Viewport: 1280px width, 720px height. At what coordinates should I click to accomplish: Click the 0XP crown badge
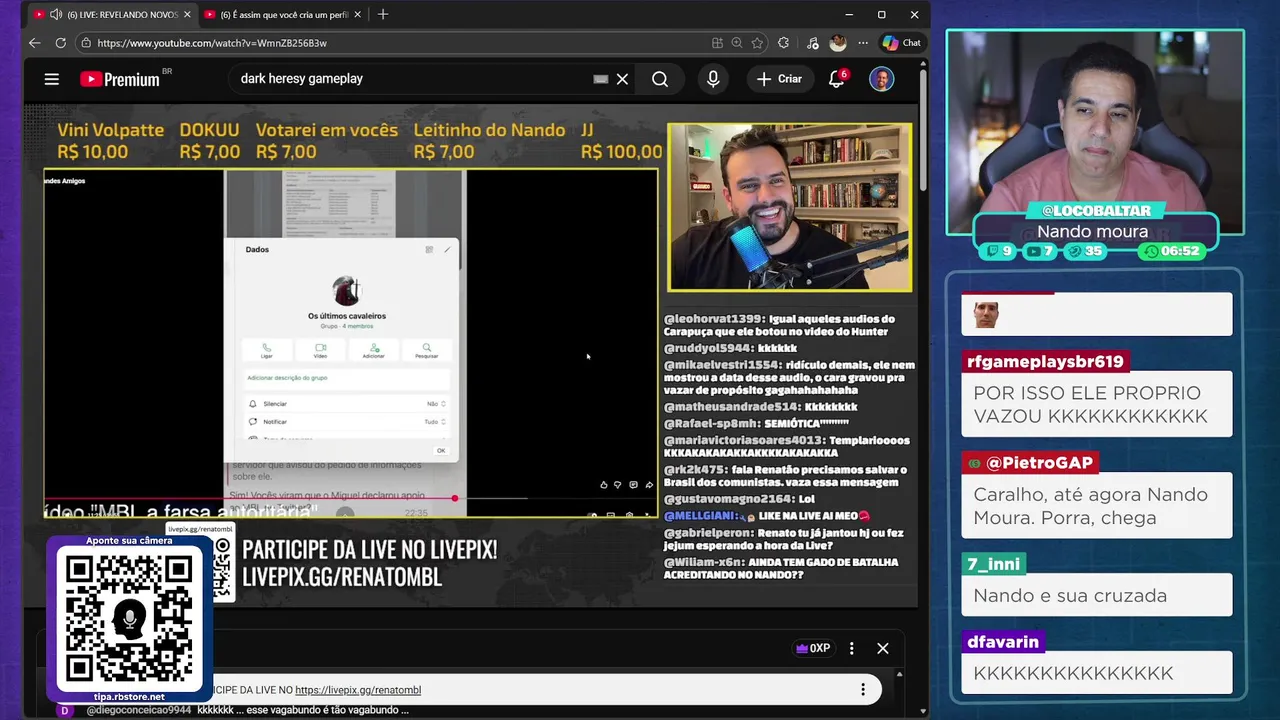pyautogui.click(x=813, y=648)
